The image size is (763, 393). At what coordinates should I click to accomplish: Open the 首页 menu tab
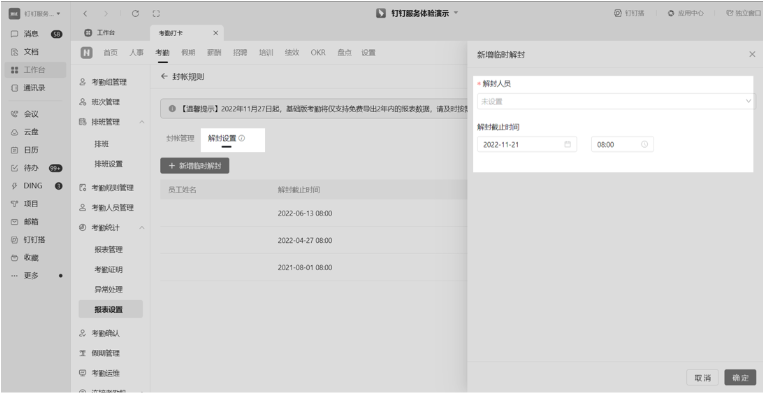click(x=110, y=53)
